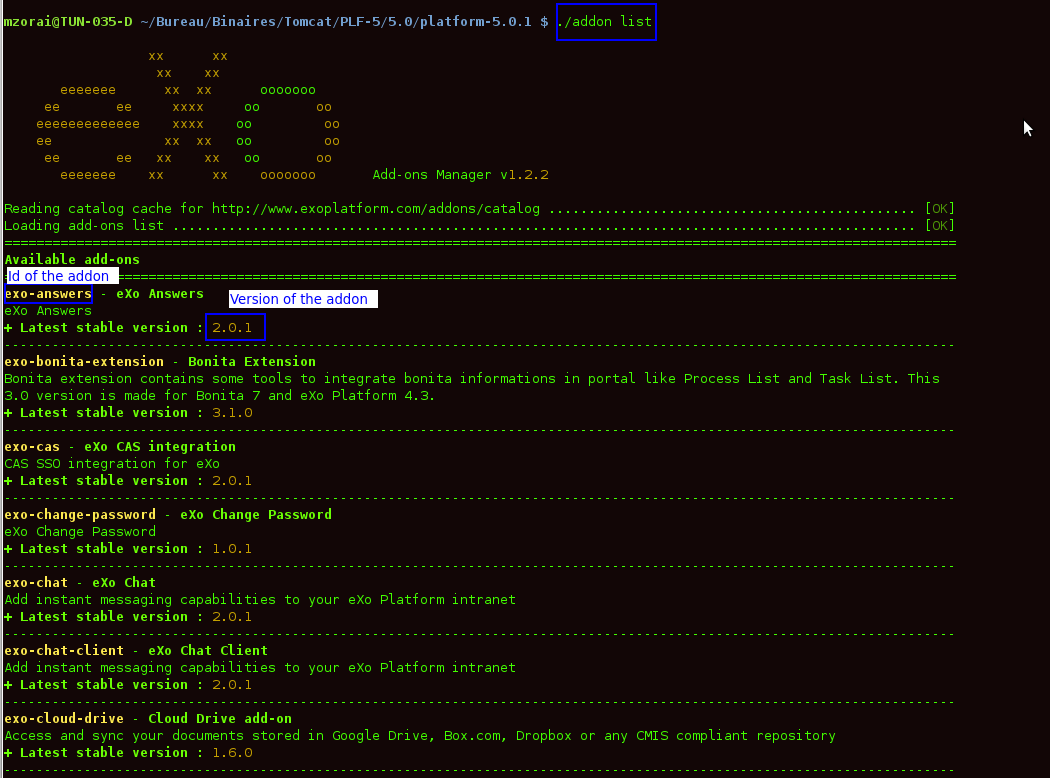This screenshot has width=1050, height=778.
Task: Click the 'Cloud Drive add-on' title
Action: coord(220,718)
